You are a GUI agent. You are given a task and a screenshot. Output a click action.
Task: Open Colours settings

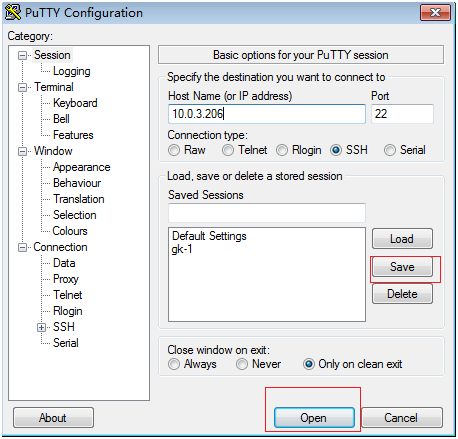pyautogui.click(x=70, y=231)
